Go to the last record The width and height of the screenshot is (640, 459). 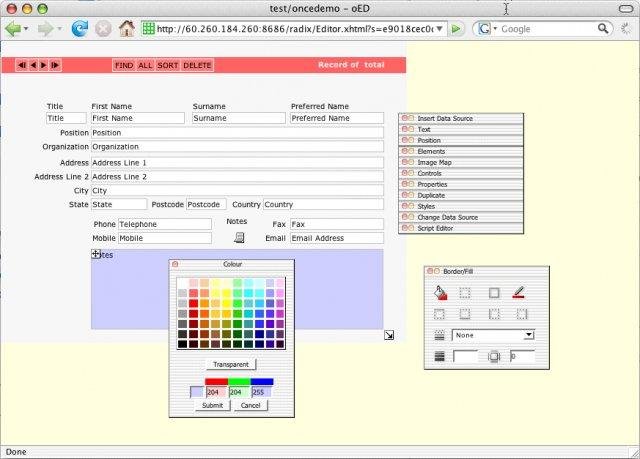point(55,65)
